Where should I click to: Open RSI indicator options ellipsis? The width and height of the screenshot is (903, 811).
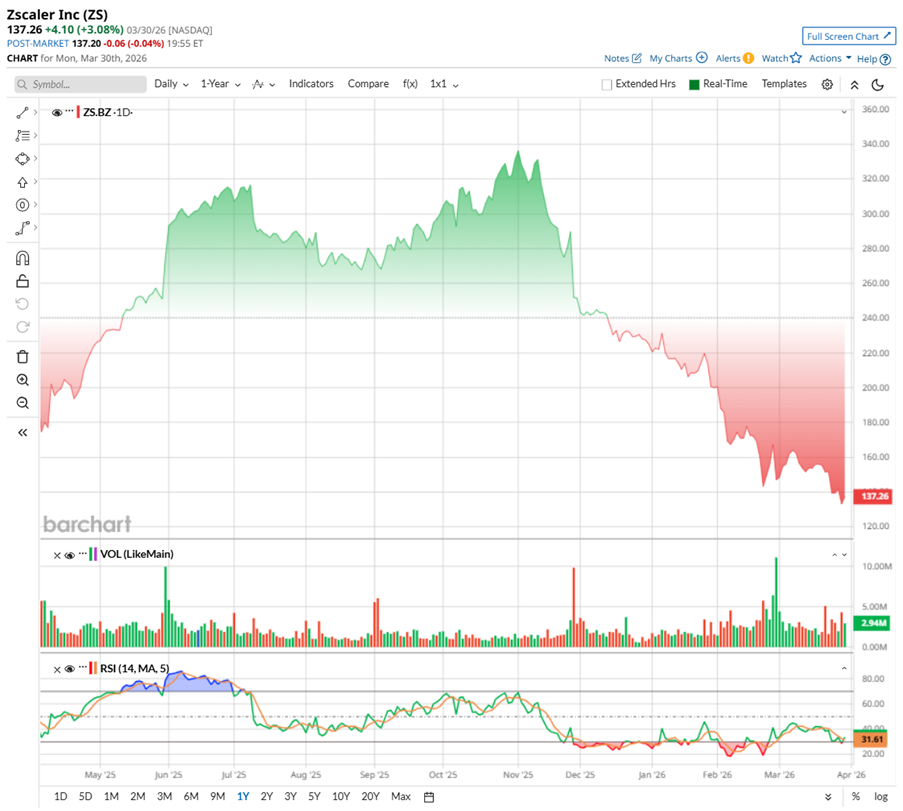82,666
